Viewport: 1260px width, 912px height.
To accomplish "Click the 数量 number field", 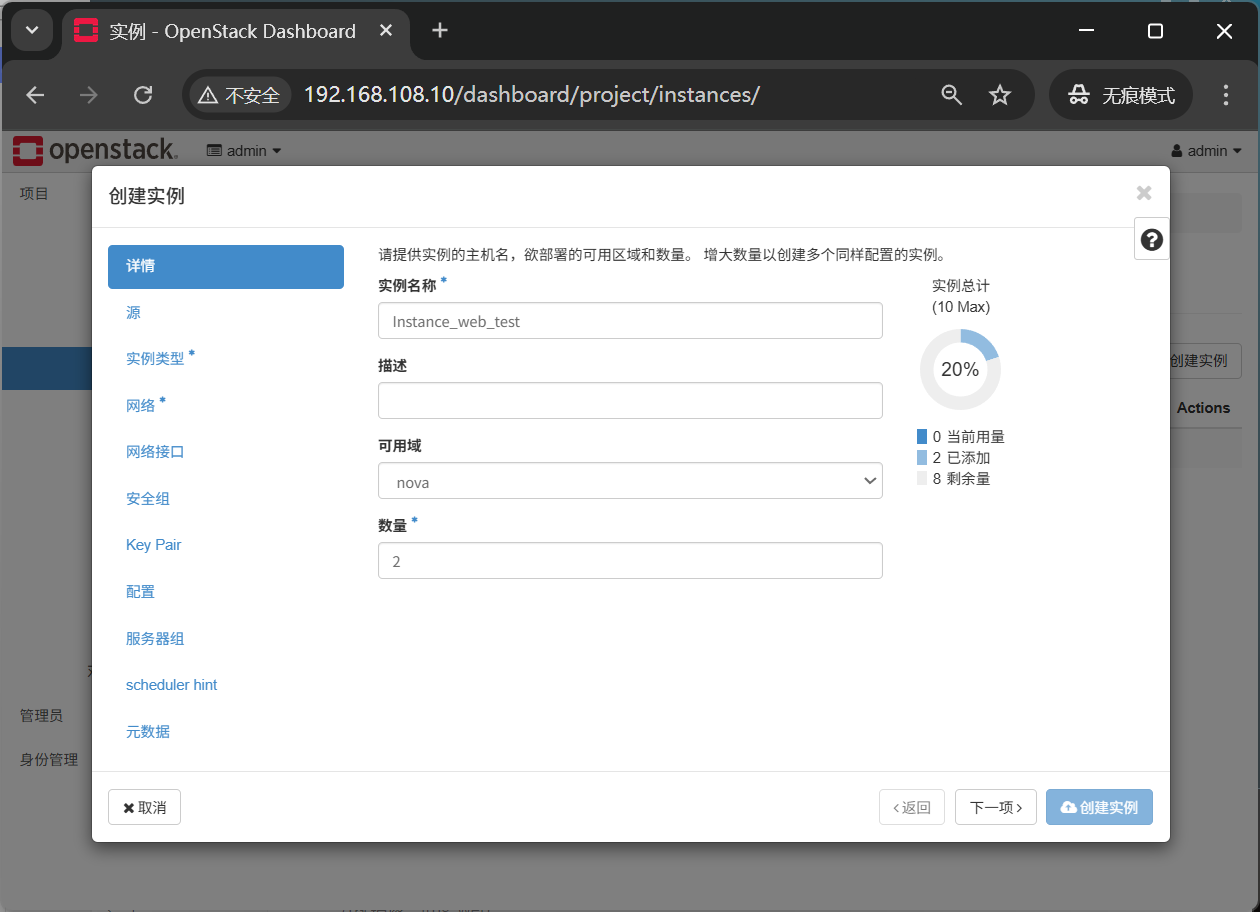I will pos(630,561).
